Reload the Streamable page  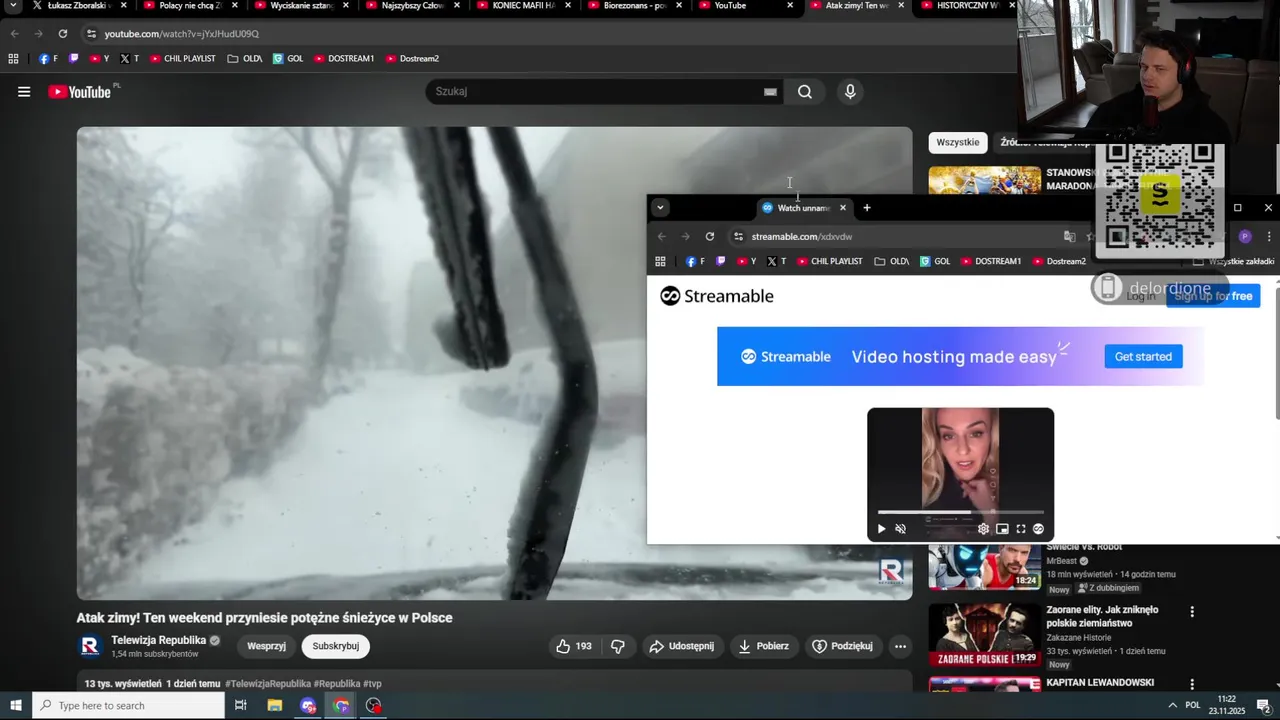point(710,237)
